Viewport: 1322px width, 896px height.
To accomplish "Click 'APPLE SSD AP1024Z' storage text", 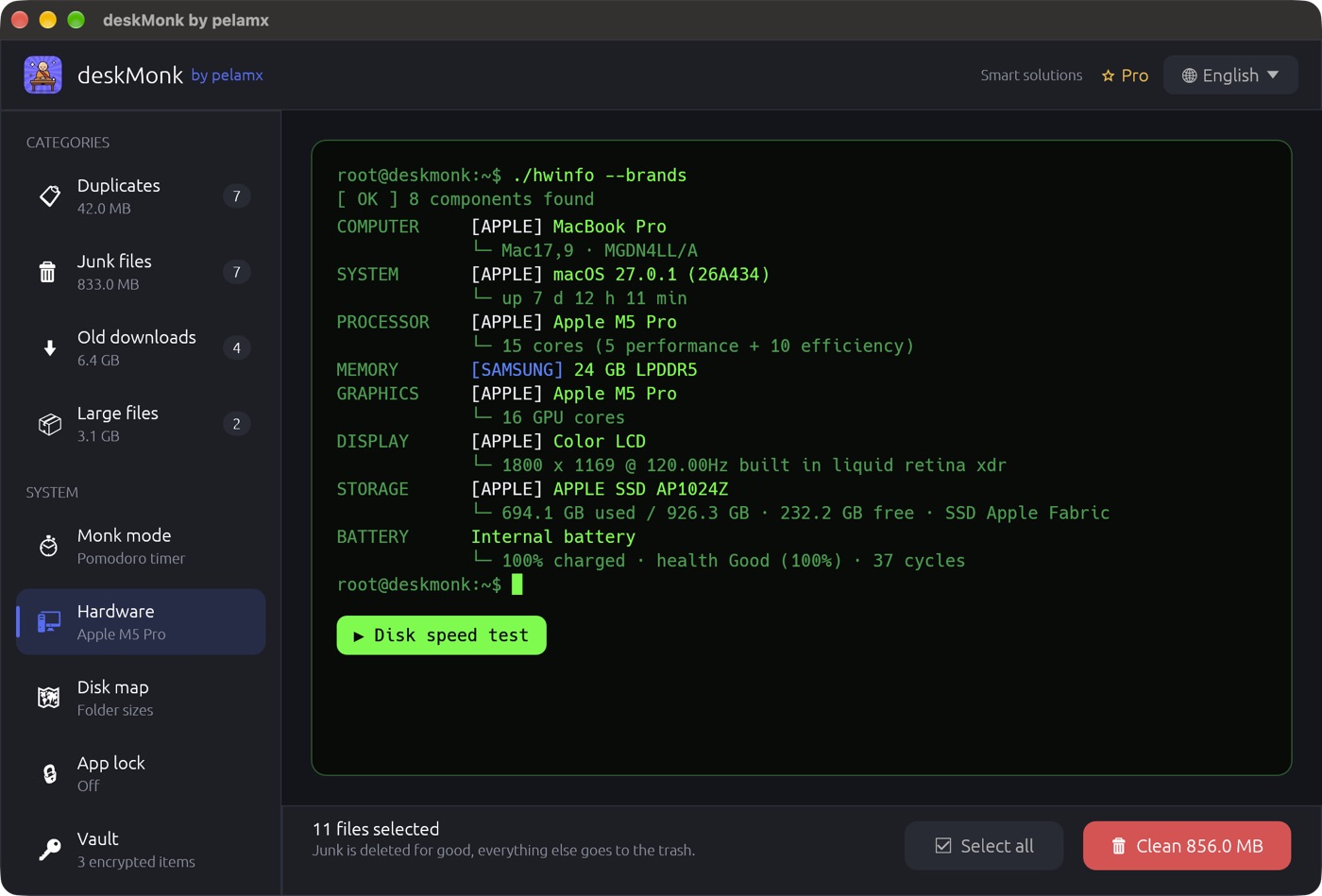I will pyautogui.click(x=640, y=489).
